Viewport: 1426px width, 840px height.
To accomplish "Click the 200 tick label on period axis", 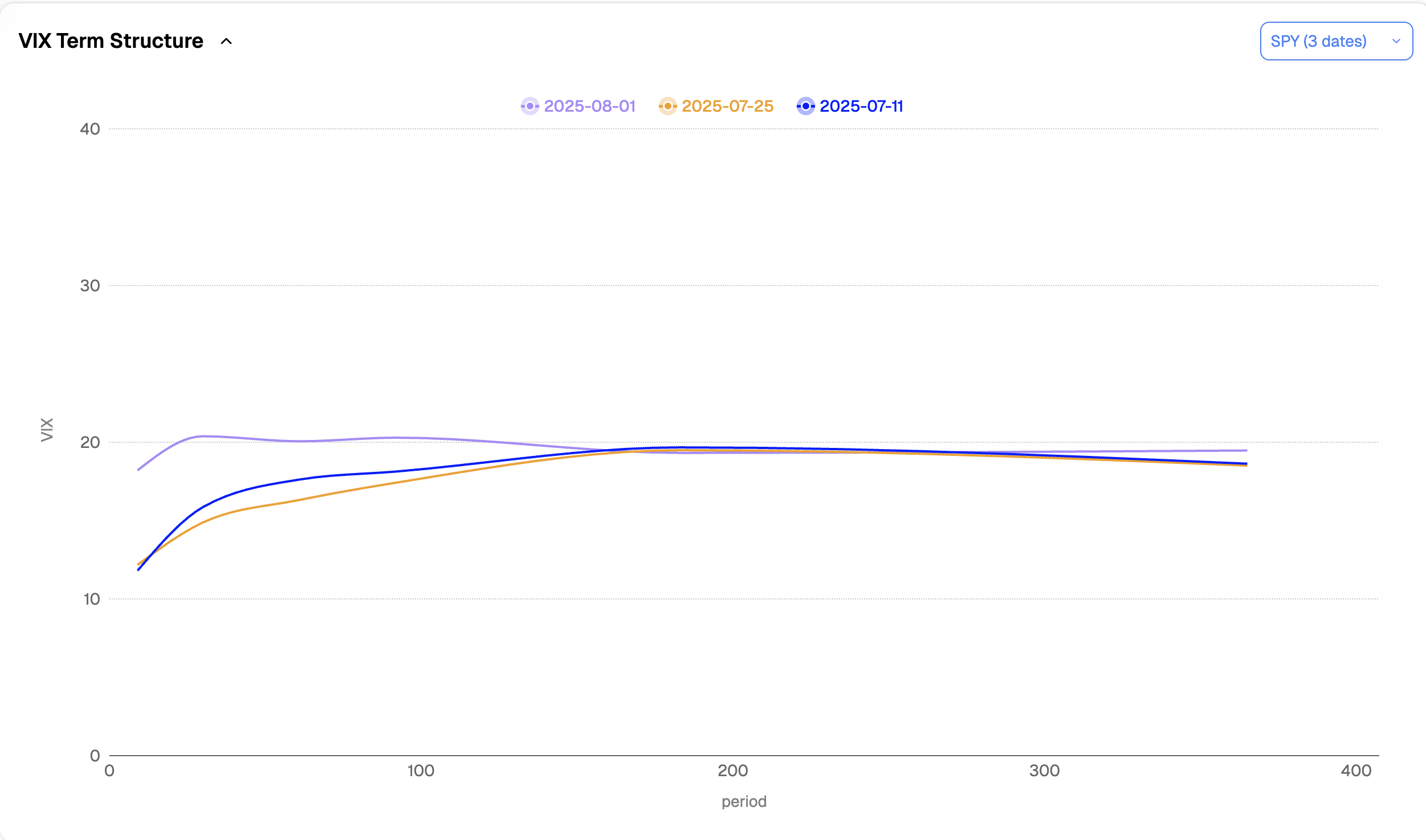I will [732, 770].
